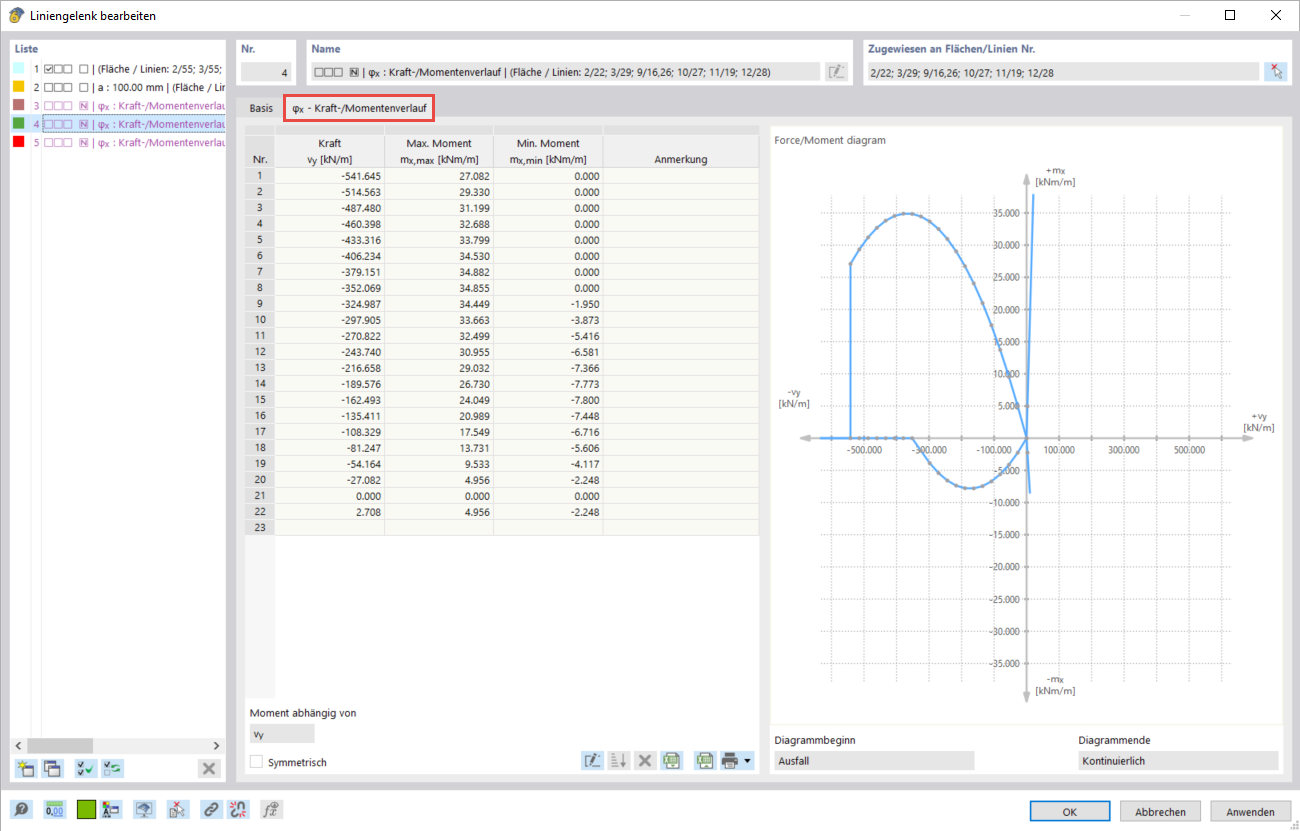Click row header number 23
Image resolution: width=1300 pixels, height=831 pixels.
tap(260, 527)
